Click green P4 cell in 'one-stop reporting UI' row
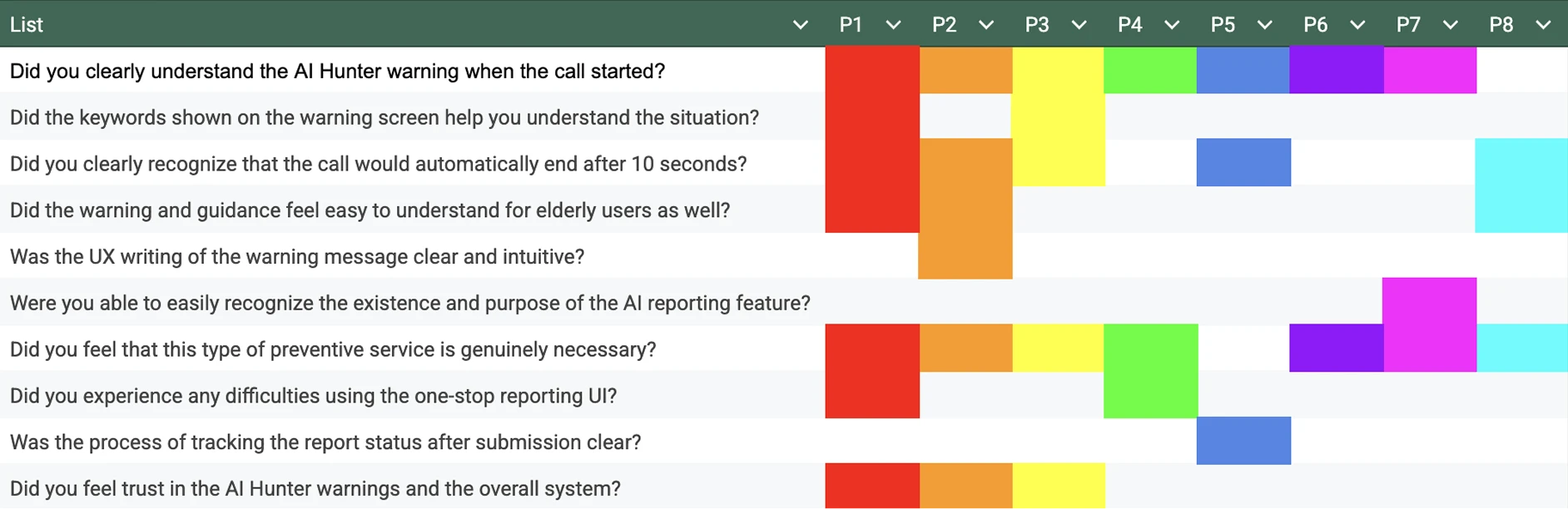Screen dimensions: 1568x509 click(1151, 395)
